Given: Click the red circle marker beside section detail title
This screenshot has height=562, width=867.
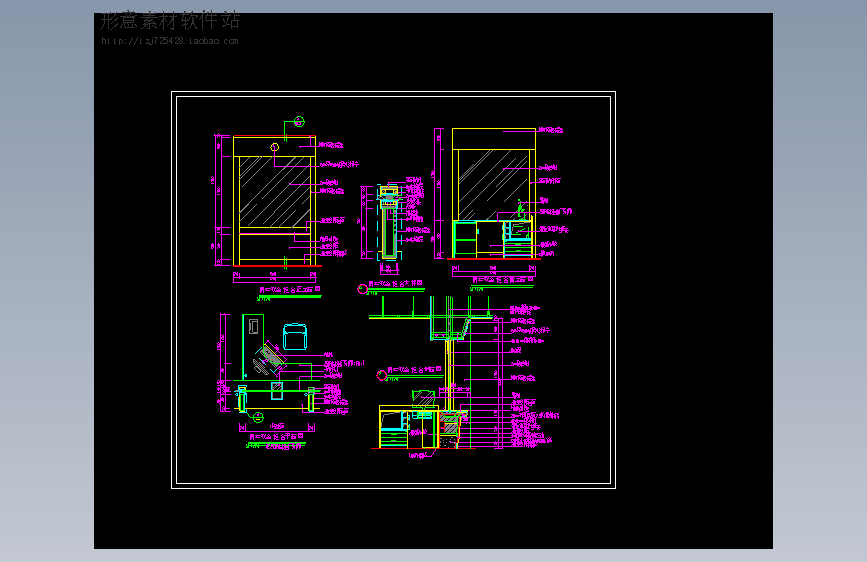Looking at the screenshot, I should (x=363, y=289).
